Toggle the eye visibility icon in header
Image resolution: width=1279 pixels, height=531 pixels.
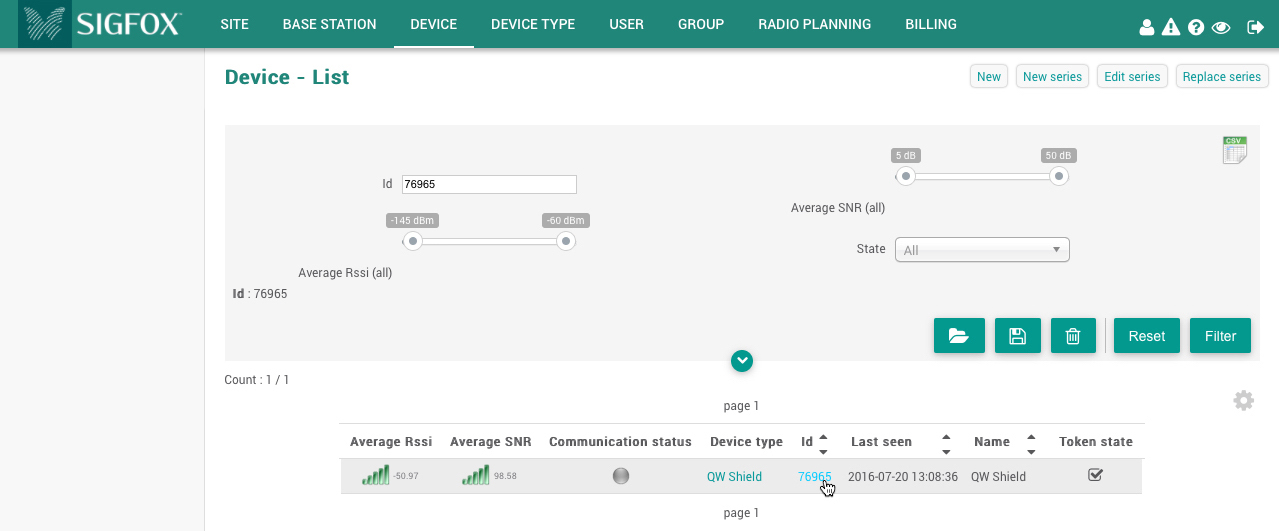pyautogui.click(x=1221, y=27)
